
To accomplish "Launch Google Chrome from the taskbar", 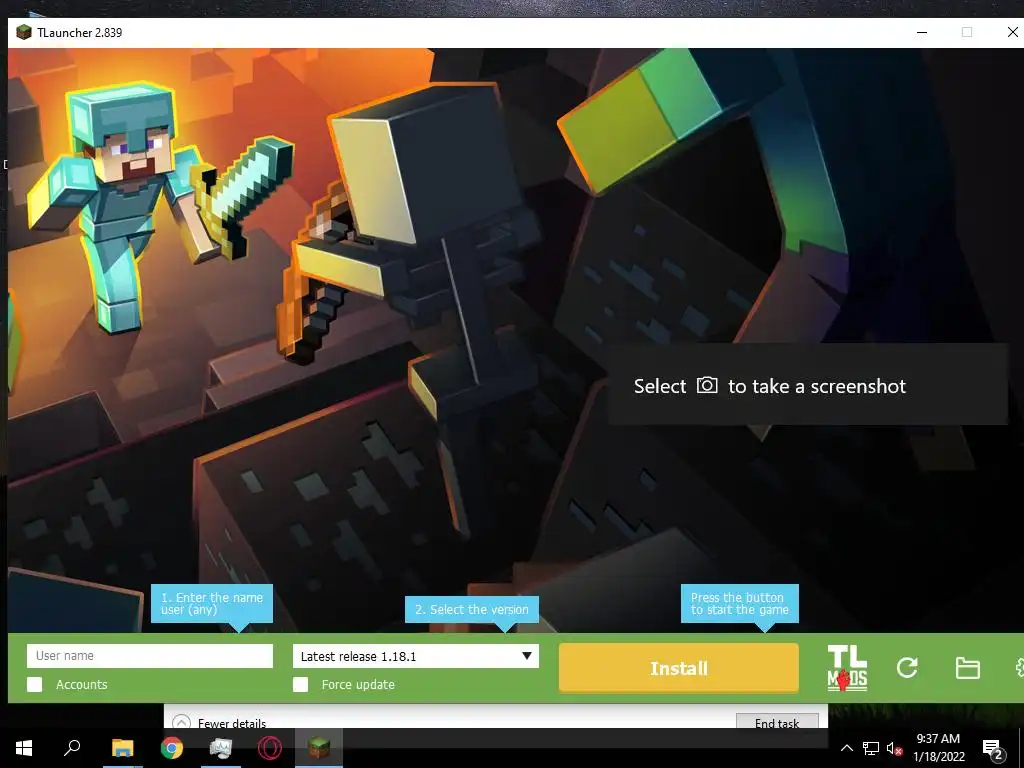I will click(172, 748).
